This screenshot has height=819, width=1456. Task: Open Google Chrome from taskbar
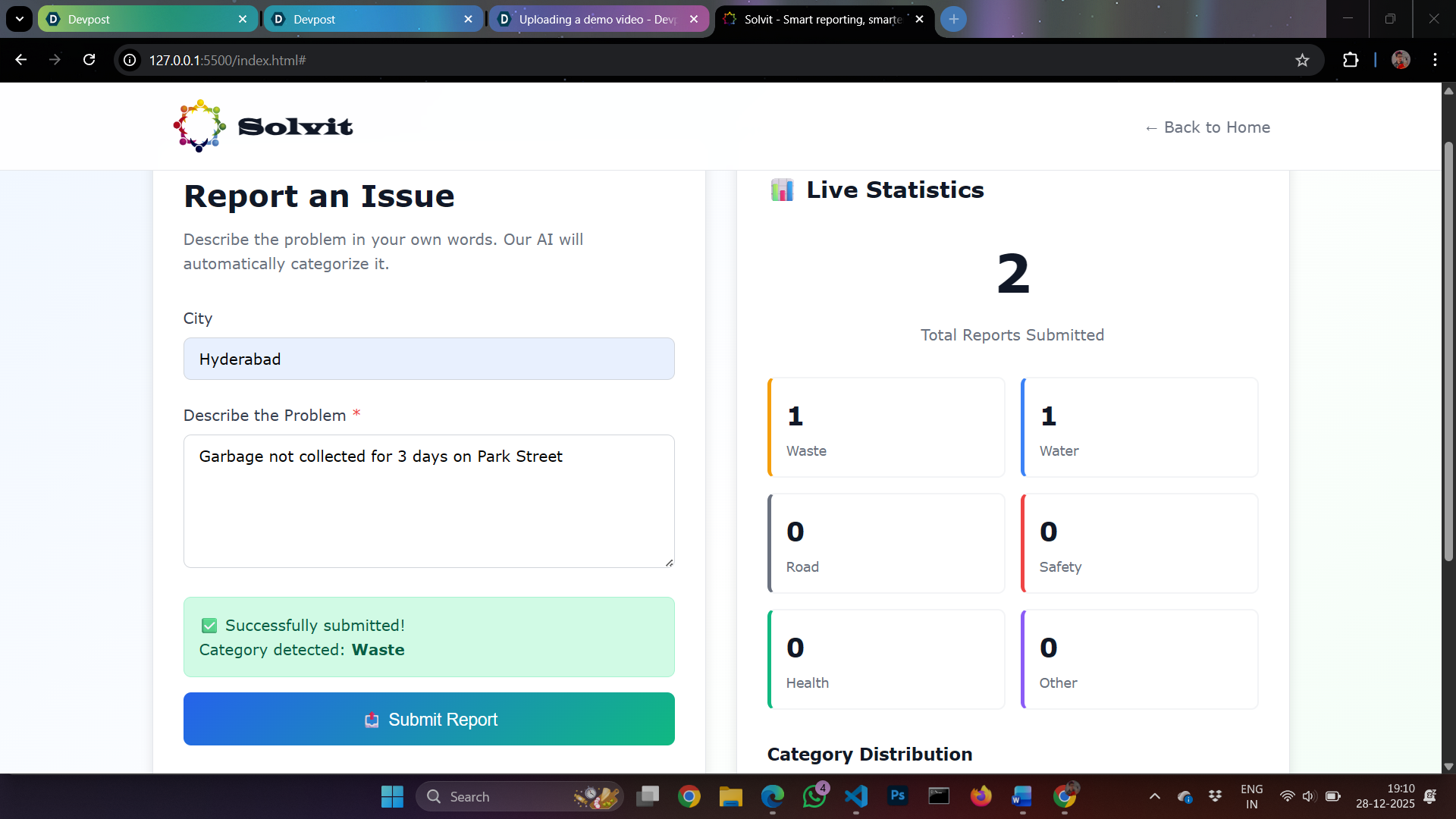(x=689, y=796)
